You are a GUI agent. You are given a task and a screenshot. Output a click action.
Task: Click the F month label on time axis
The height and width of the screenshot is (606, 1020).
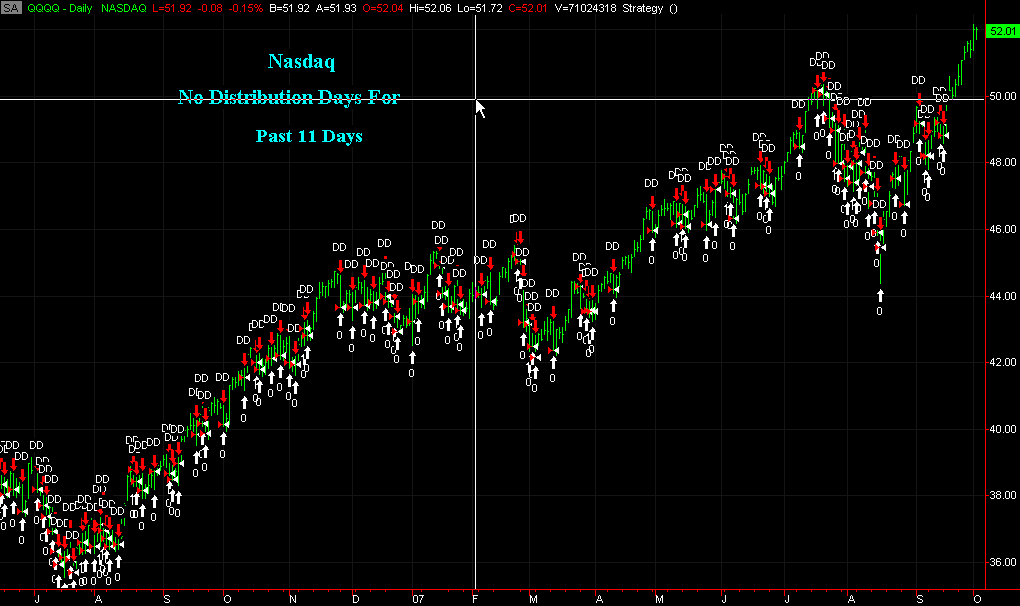(x=475, y=599)
